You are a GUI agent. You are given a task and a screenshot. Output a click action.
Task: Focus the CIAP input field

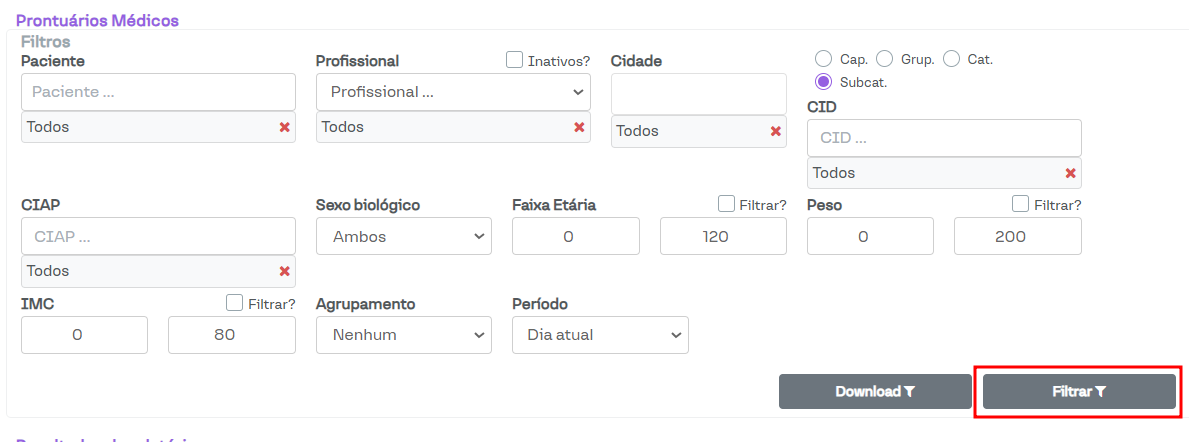158,237
